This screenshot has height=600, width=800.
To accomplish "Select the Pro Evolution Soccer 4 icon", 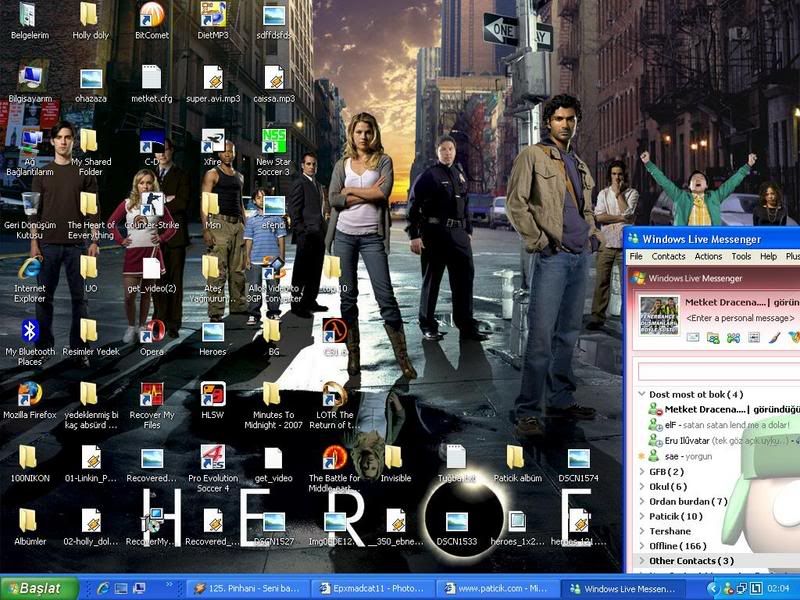I will [213, 457].
